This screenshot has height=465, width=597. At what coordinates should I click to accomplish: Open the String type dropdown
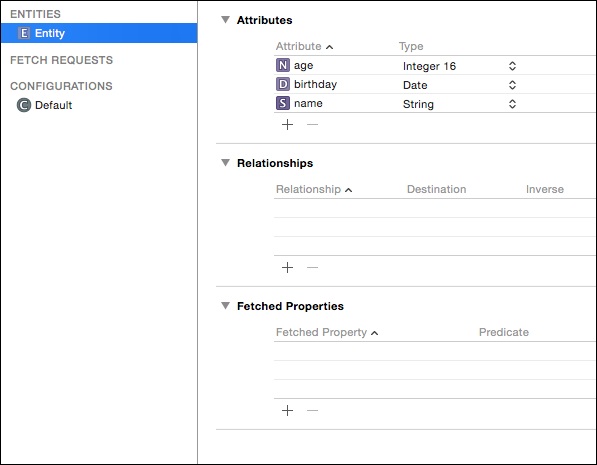[512, 104]
